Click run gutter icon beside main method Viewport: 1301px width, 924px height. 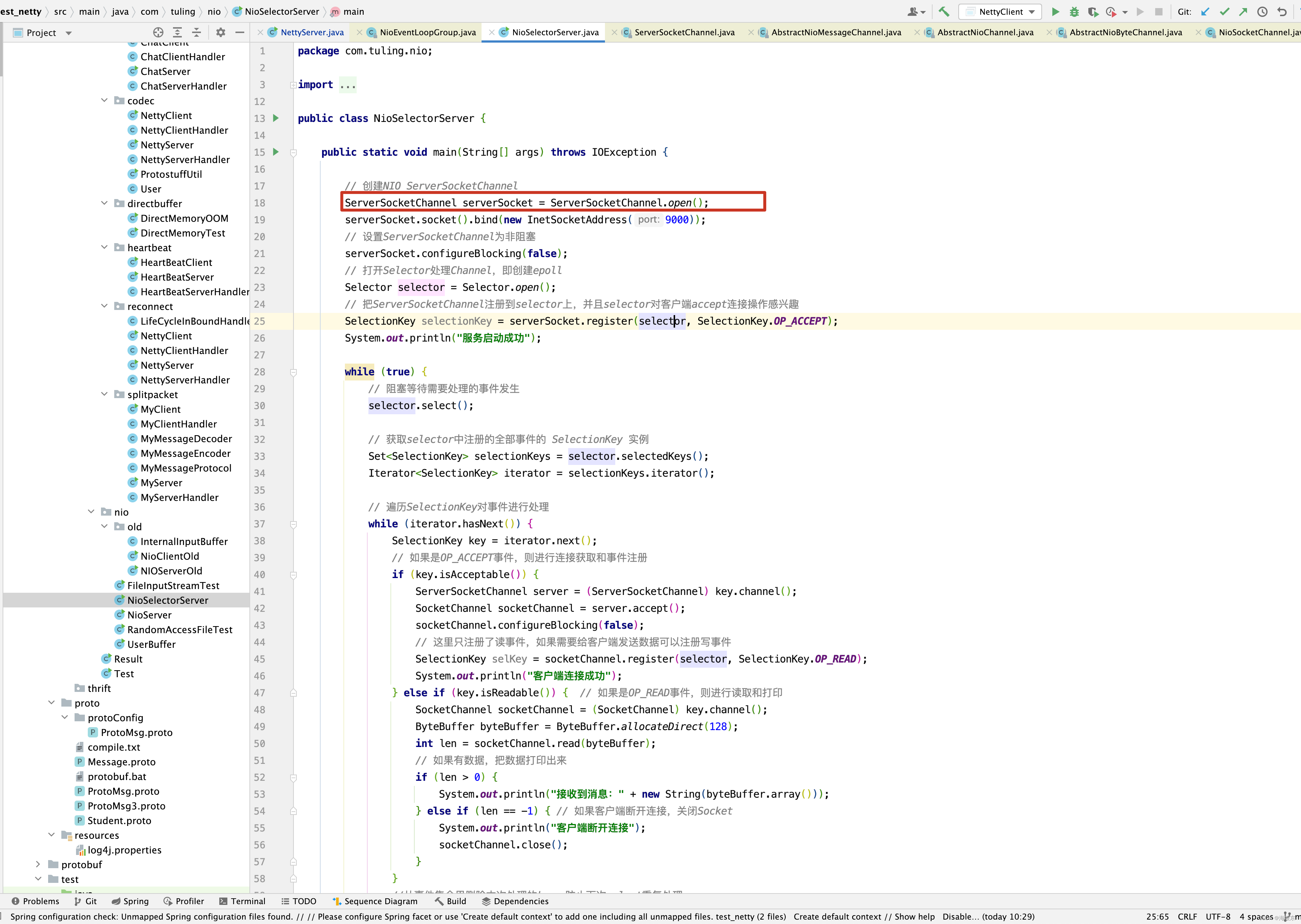[276, 152]
